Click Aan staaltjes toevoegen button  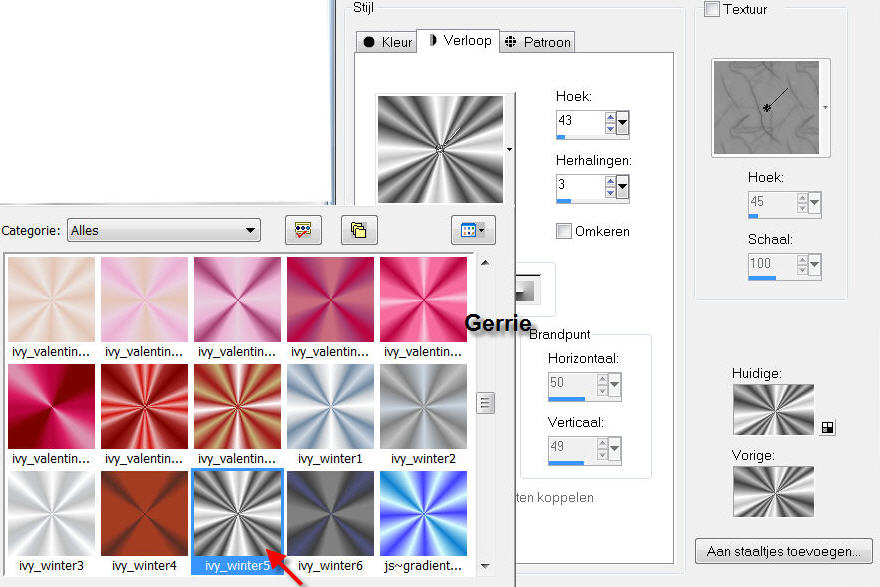784,551
